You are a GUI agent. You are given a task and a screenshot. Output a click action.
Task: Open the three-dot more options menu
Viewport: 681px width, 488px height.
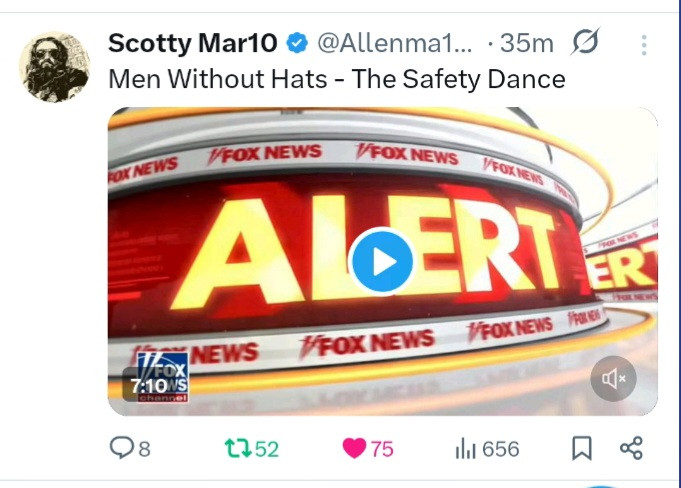[x=644, y=45]
